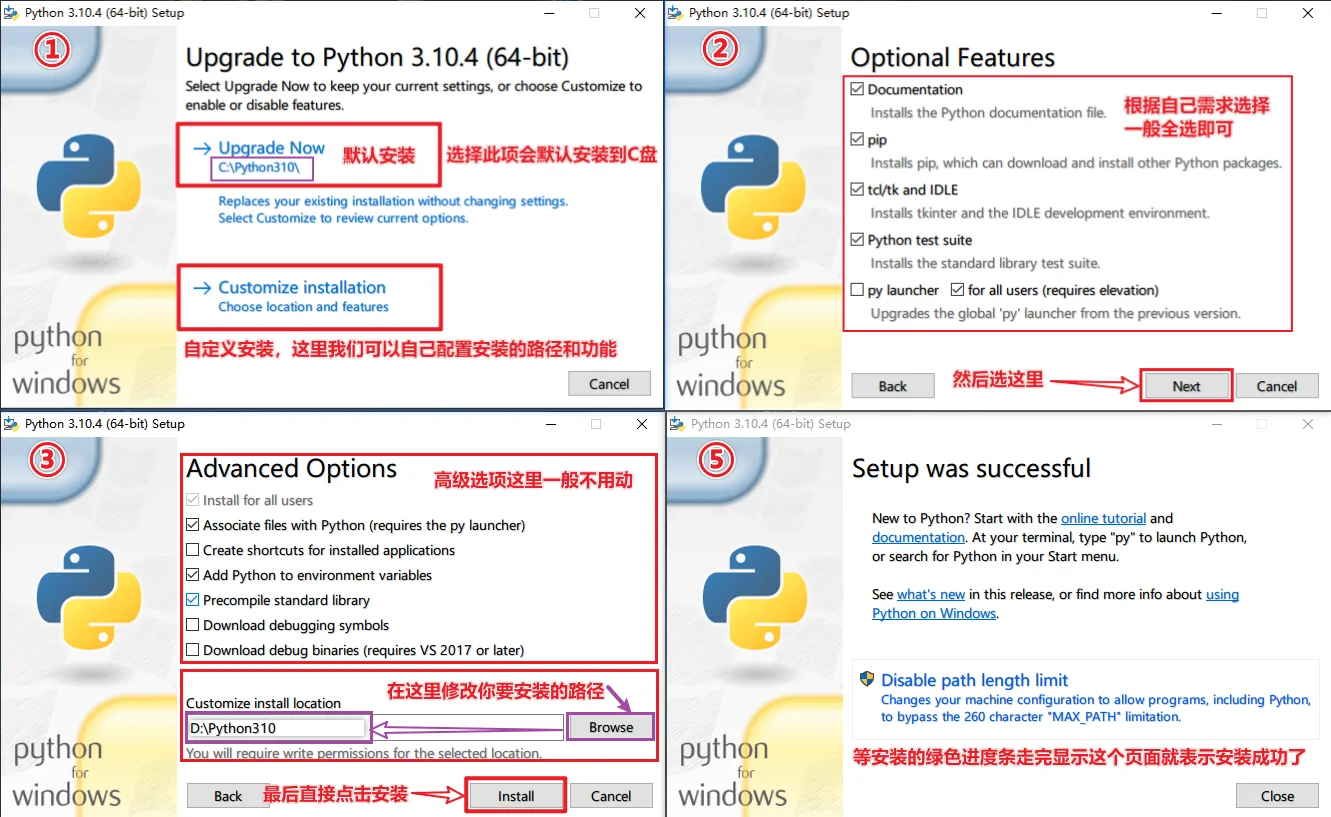Screen dimensions: 1331x817
Task: Cancel the Optional Features window
Action: (1277, 386)
